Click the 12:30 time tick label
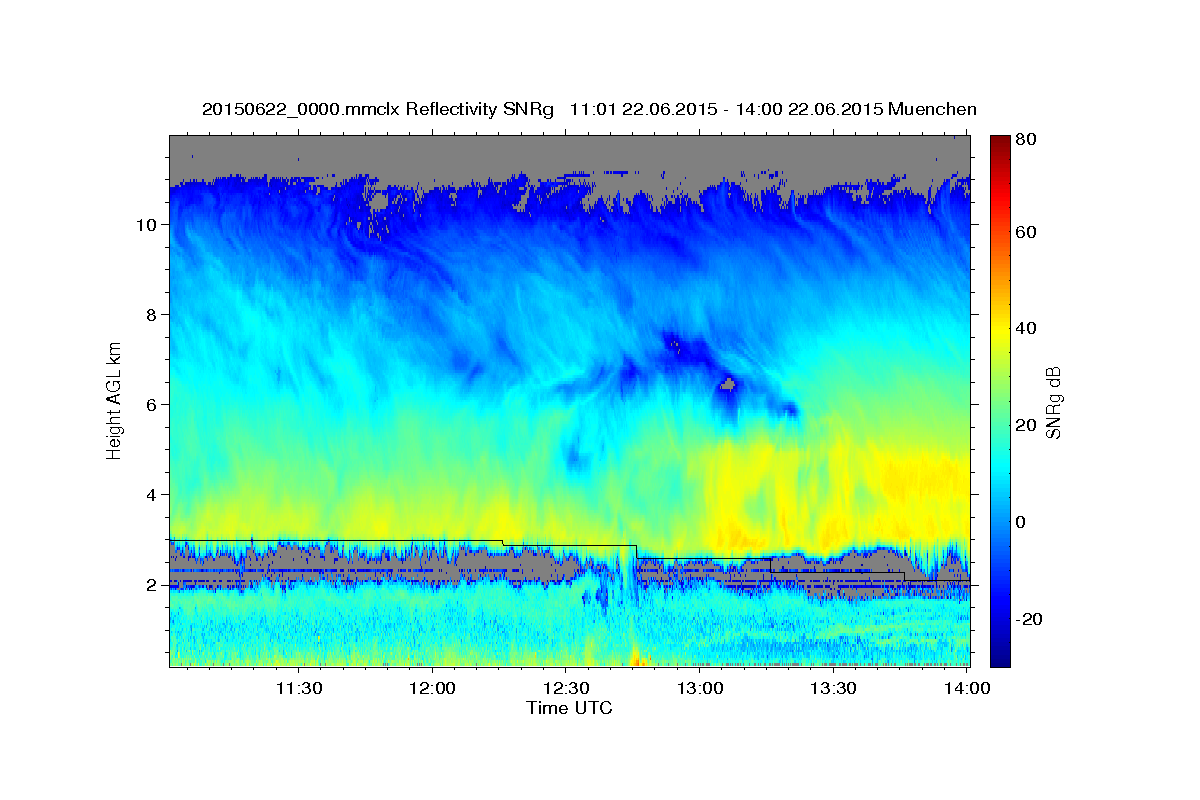 (x=566, y=688)
